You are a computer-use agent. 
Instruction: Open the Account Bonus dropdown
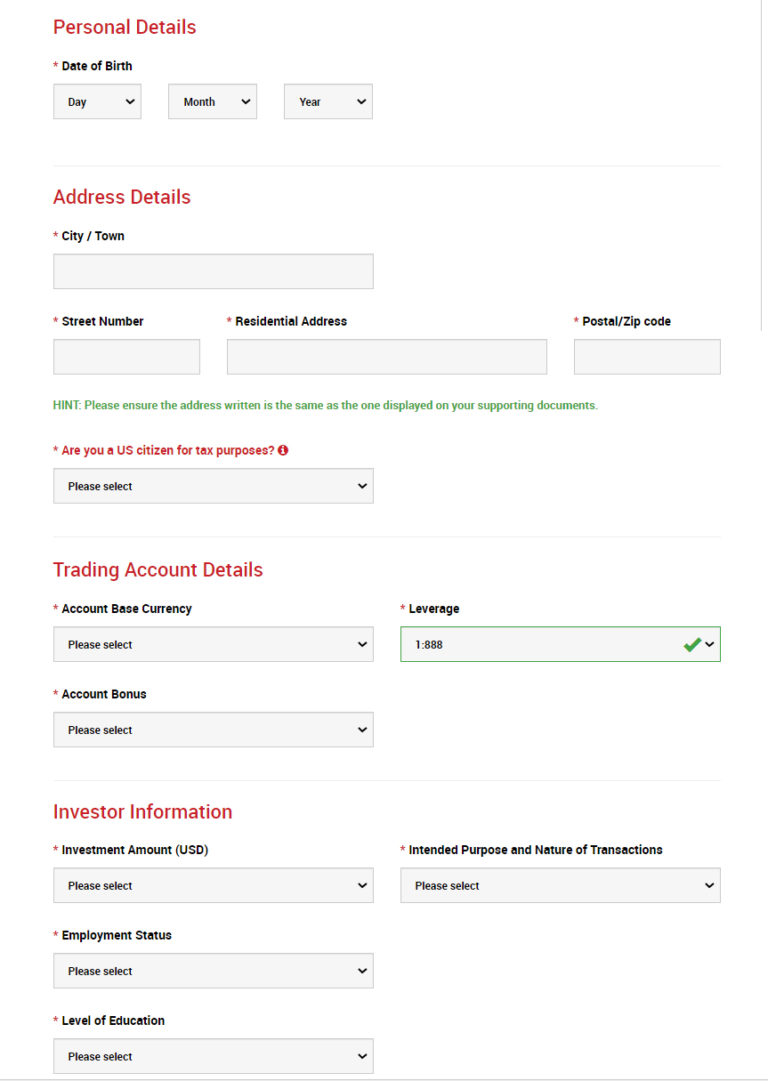[x=213, y=730]
